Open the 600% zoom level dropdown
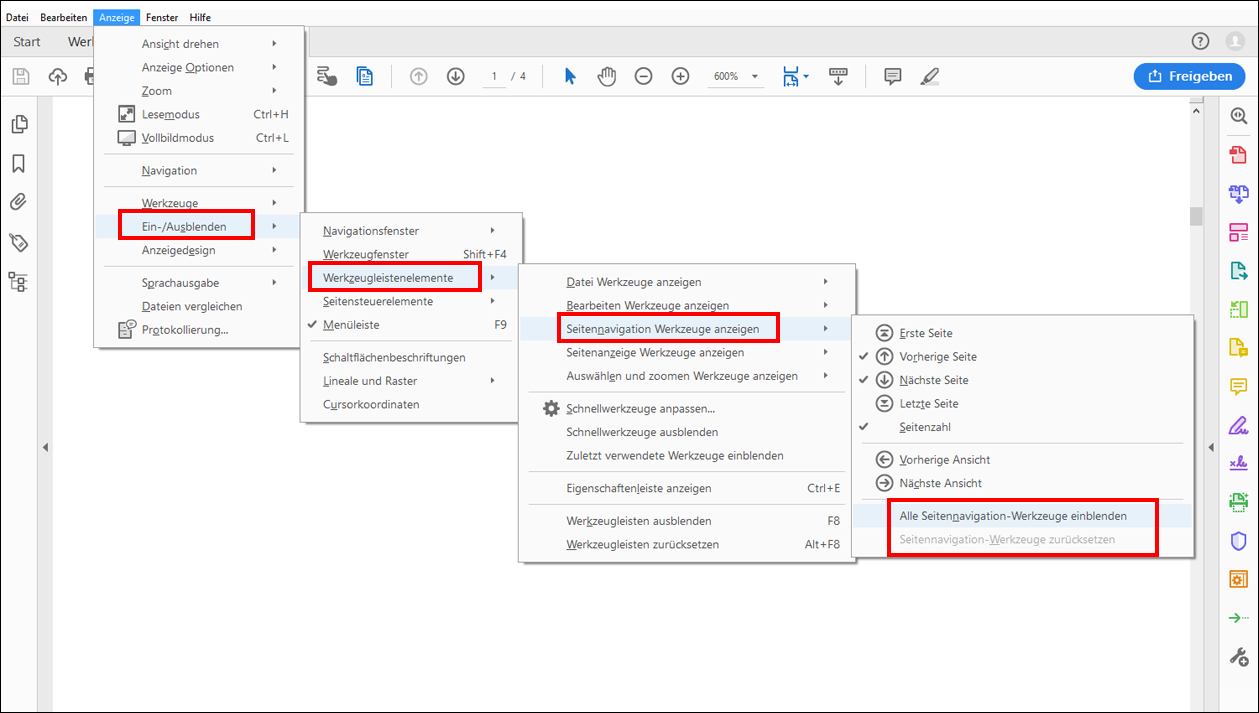The height and width of the screenshot is (713, 1259). tap(736, 76)
